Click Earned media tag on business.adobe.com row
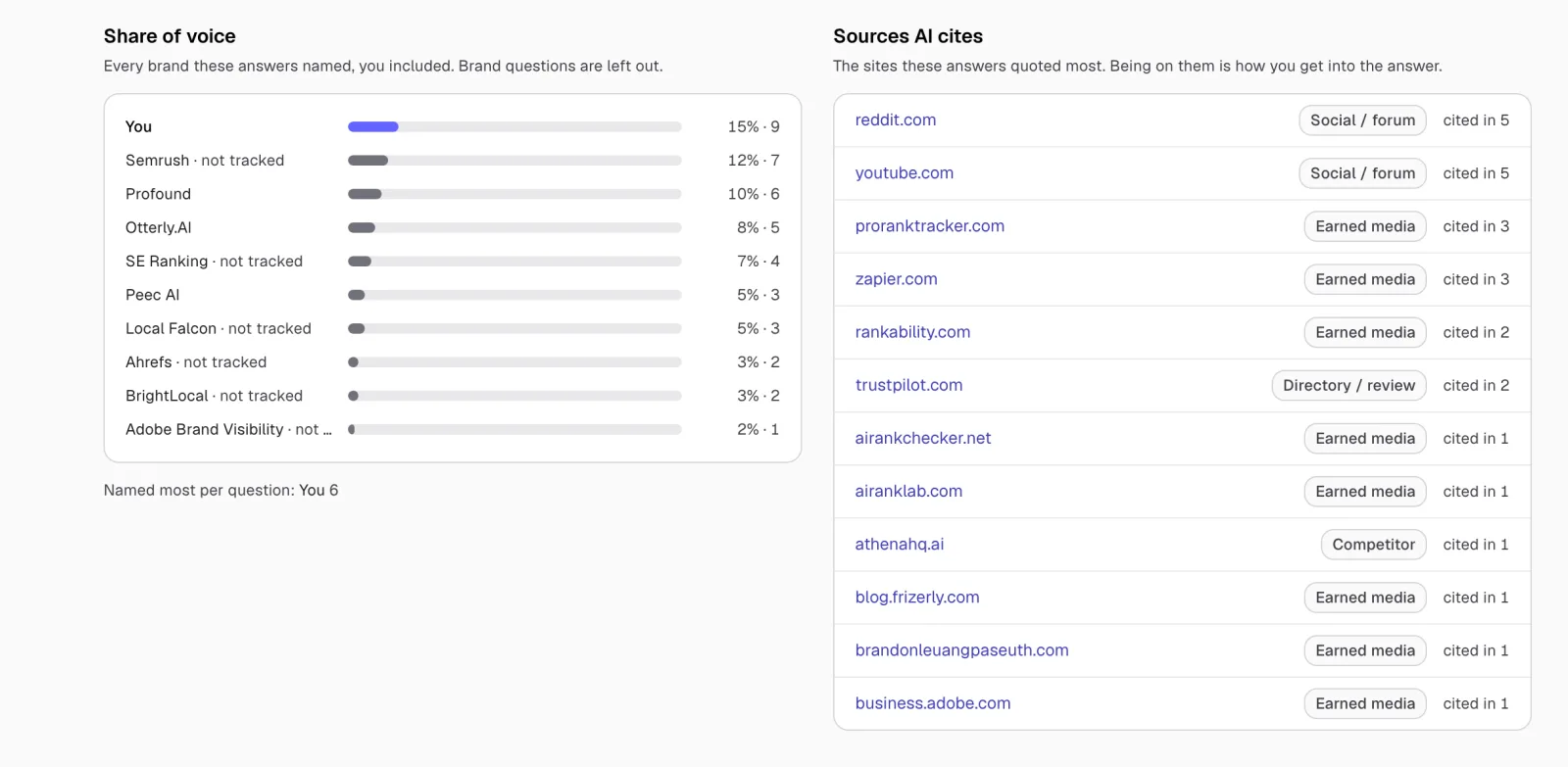1568x767 pixels. [1365, 702]
